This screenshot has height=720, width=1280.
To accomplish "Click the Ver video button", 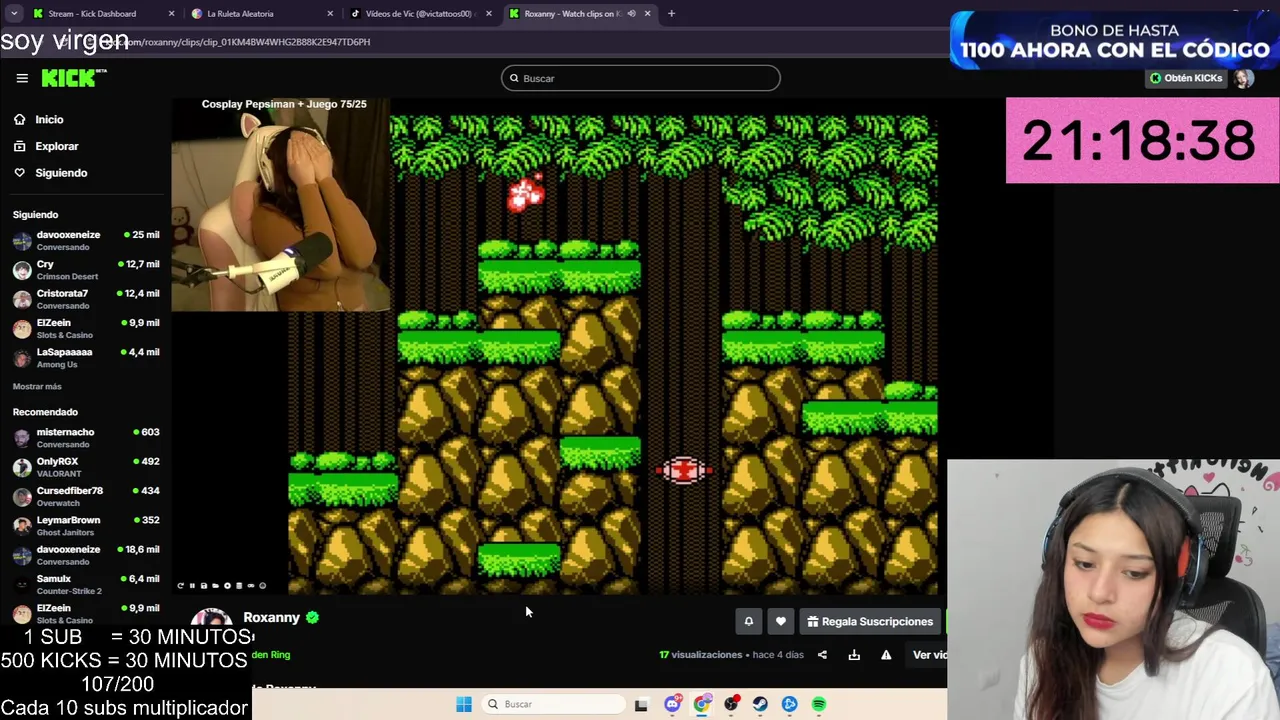I will coord(929,655).
